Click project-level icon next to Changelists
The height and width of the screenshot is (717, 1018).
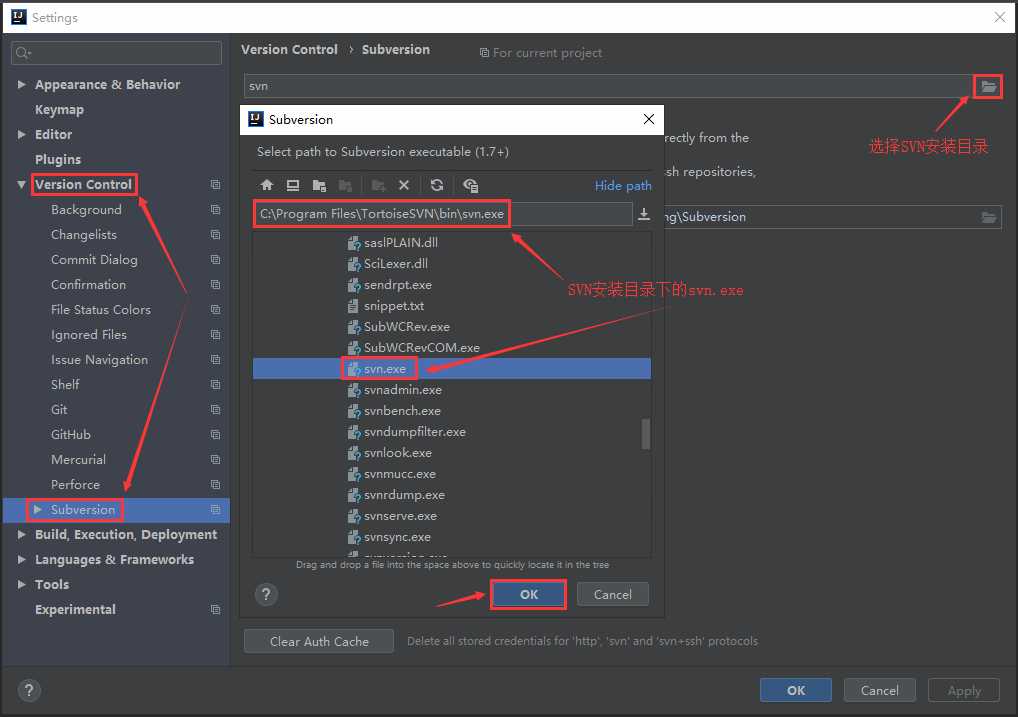216,234
